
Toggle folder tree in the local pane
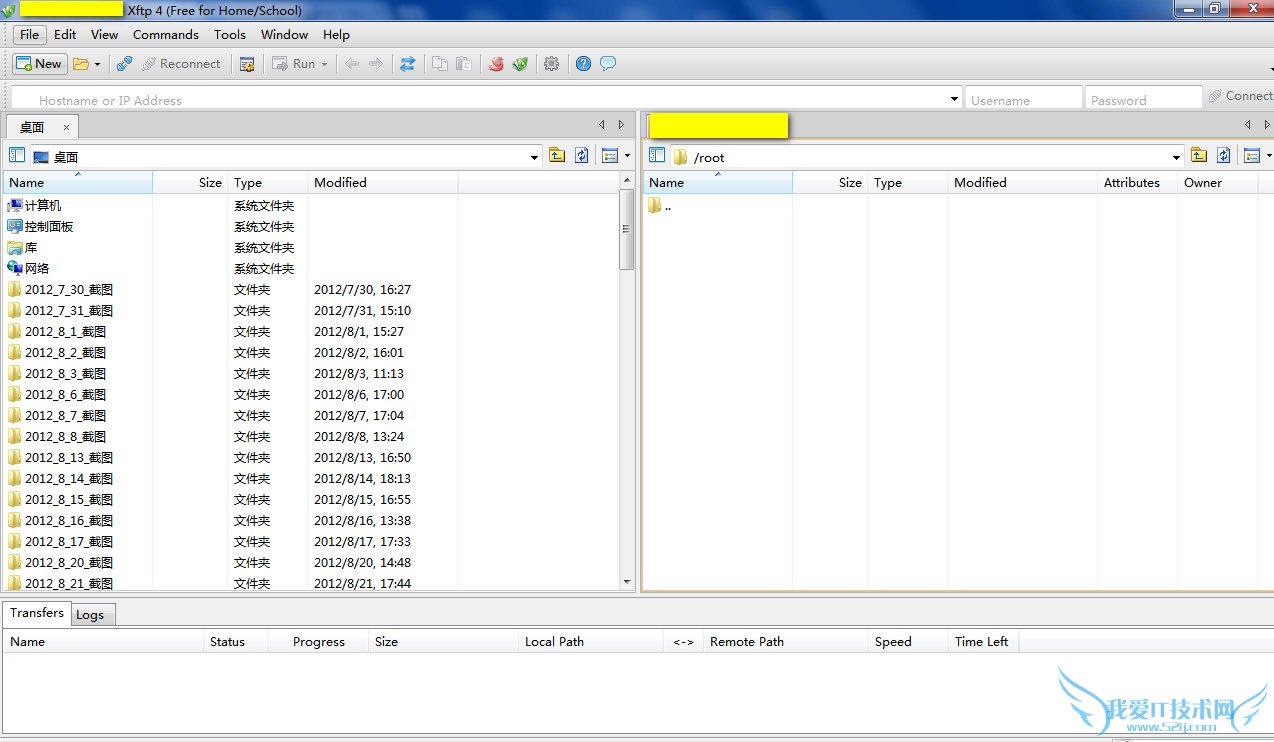point(17,156)
